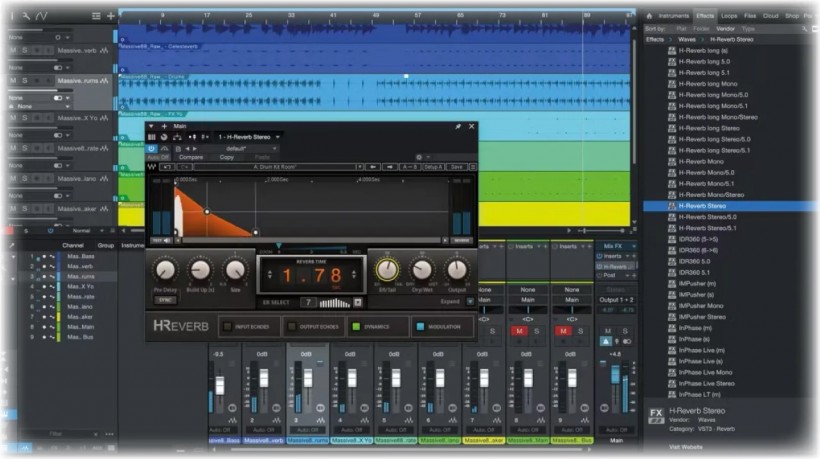Mute the Massive..verb track
This screenshot has width=820, height=459.
click(13, 50)
